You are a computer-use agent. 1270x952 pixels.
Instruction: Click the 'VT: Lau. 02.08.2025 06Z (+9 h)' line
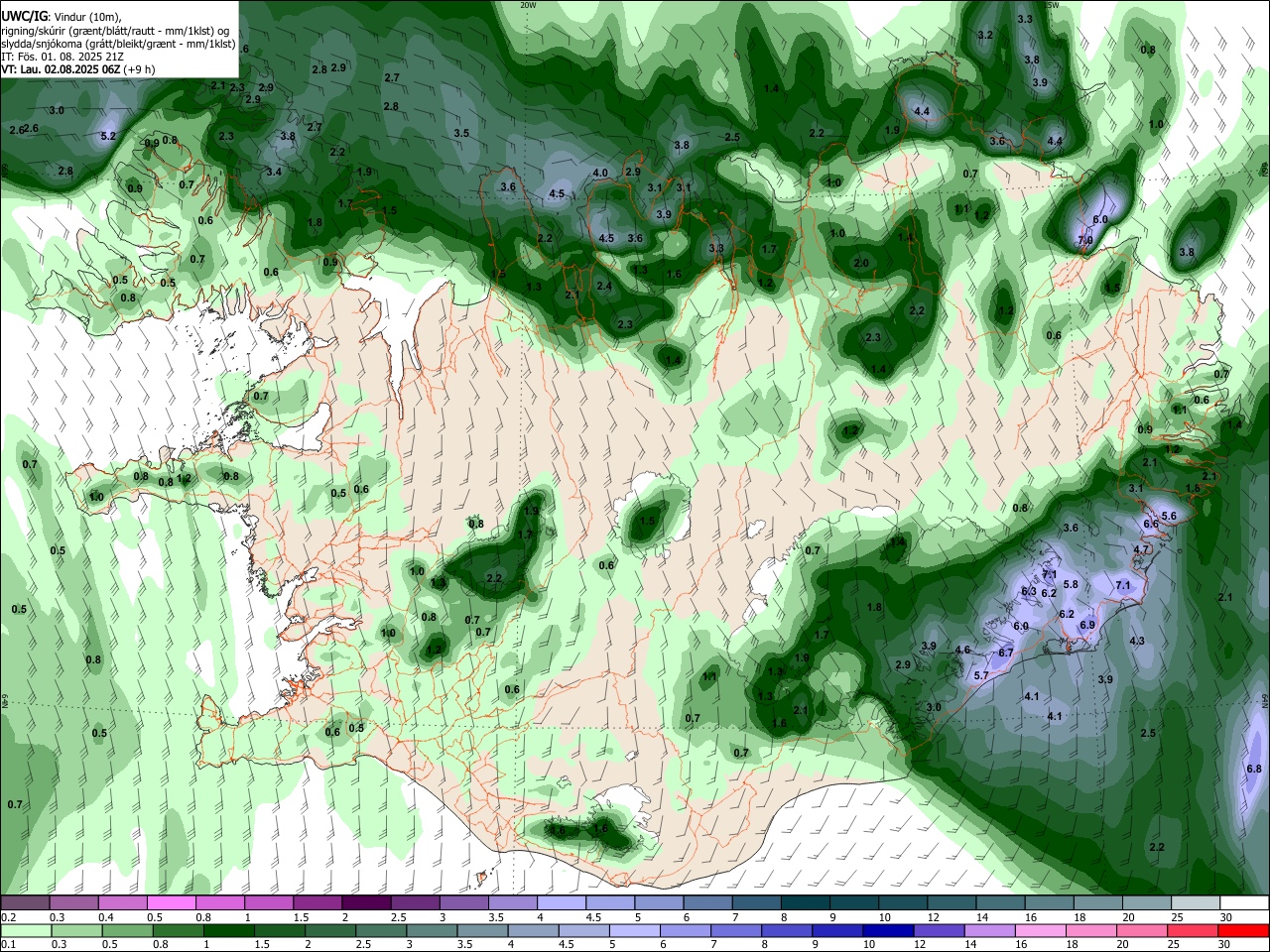click(x=78, y=70)
